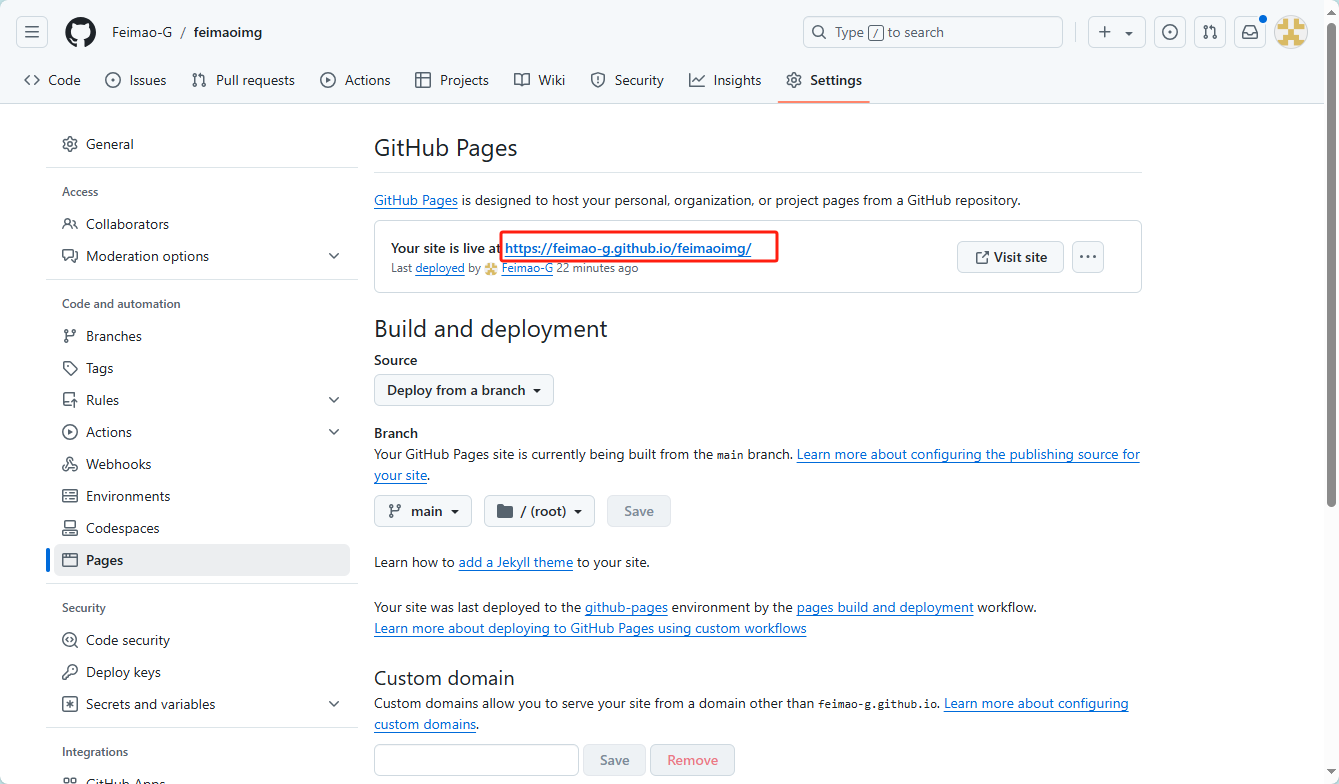Open the GitHub Pages documentation link
The width and height of the screenshot is (1339, 784).
coord(416,200)
